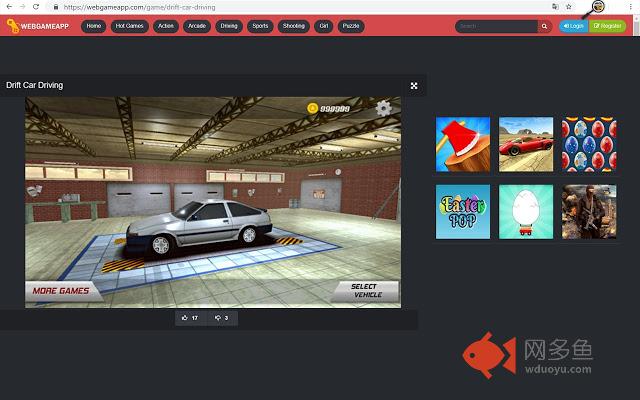
Task: Bookmark the page with star icon
Action: click(x=569, y=7)
